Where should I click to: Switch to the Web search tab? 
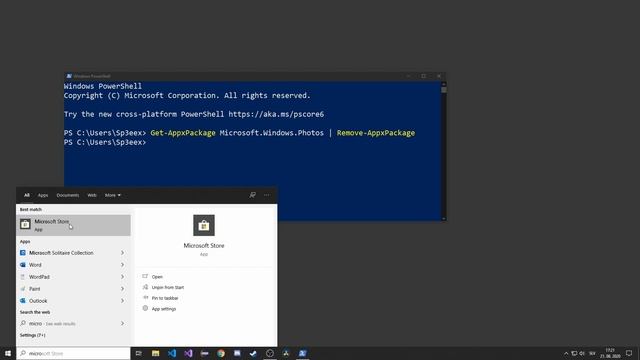[x=92, y=195]
